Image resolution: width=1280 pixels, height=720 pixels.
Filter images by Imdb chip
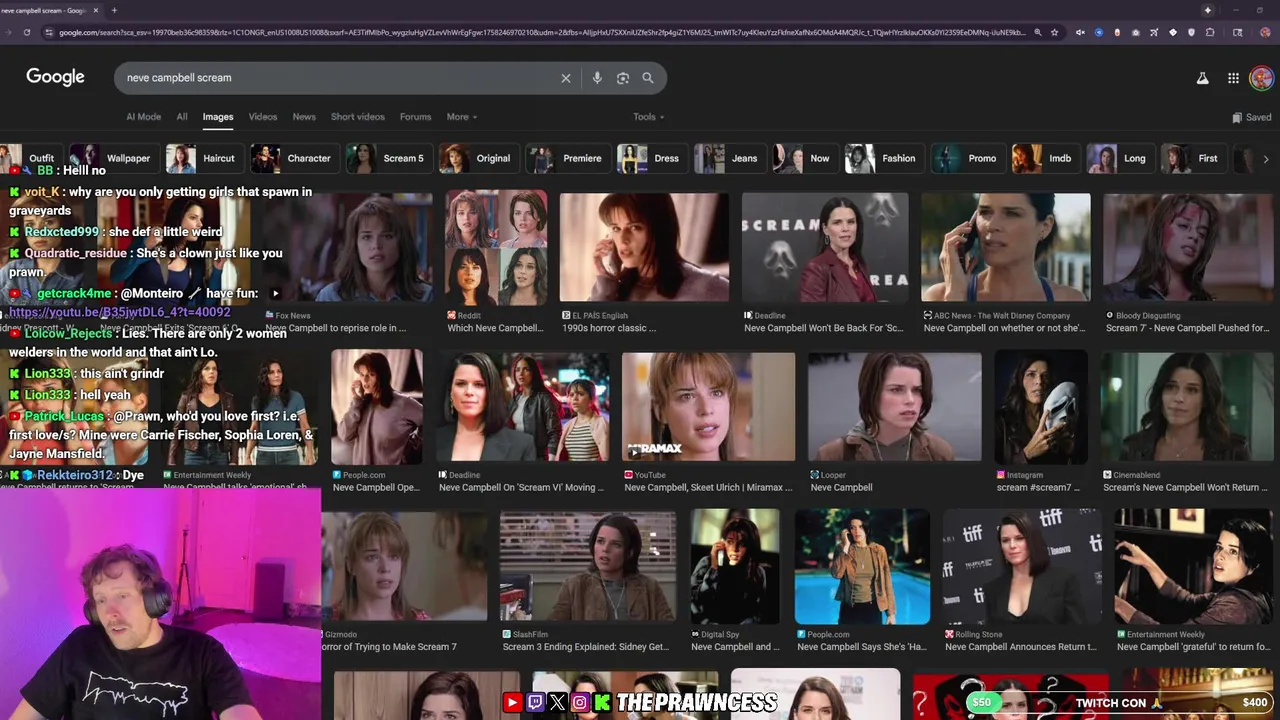point(1044,158)
